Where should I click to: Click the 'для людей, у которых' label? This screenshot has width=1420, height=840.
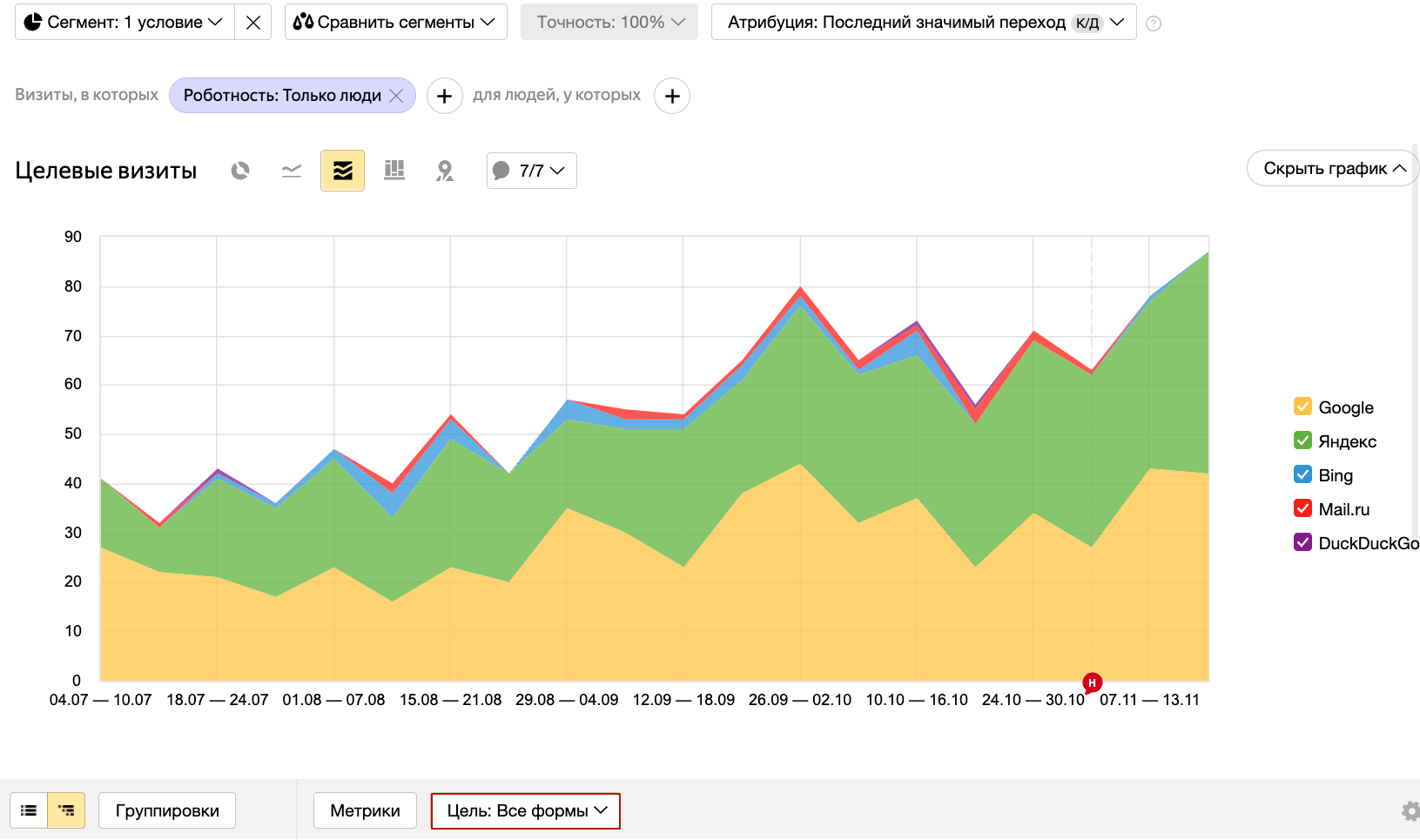[557, 95]
